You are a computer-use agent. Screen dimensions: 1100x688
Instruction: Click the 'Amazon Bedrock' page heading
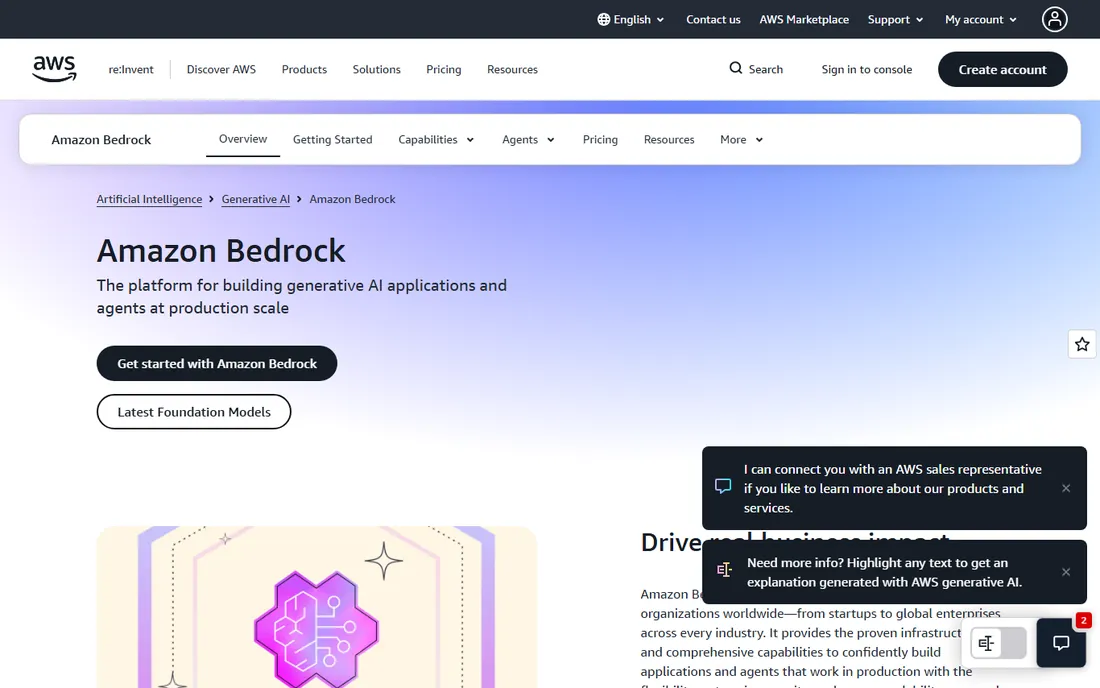click(x=221, y=250)
